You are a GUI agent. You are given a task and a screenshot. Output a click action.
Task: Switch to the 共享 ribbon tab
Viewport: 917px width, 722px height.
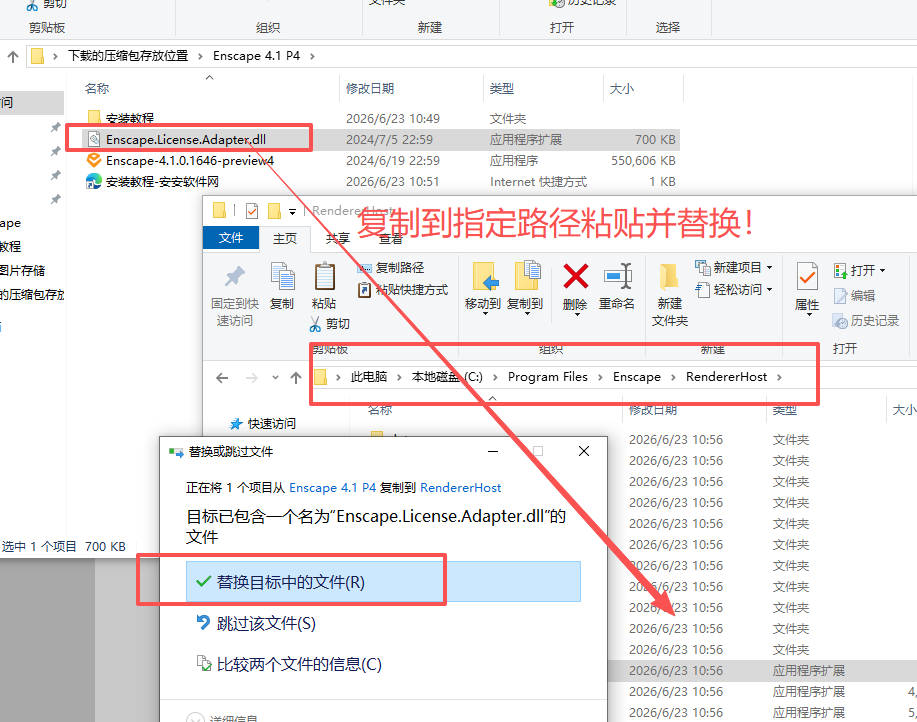(337, 239)
